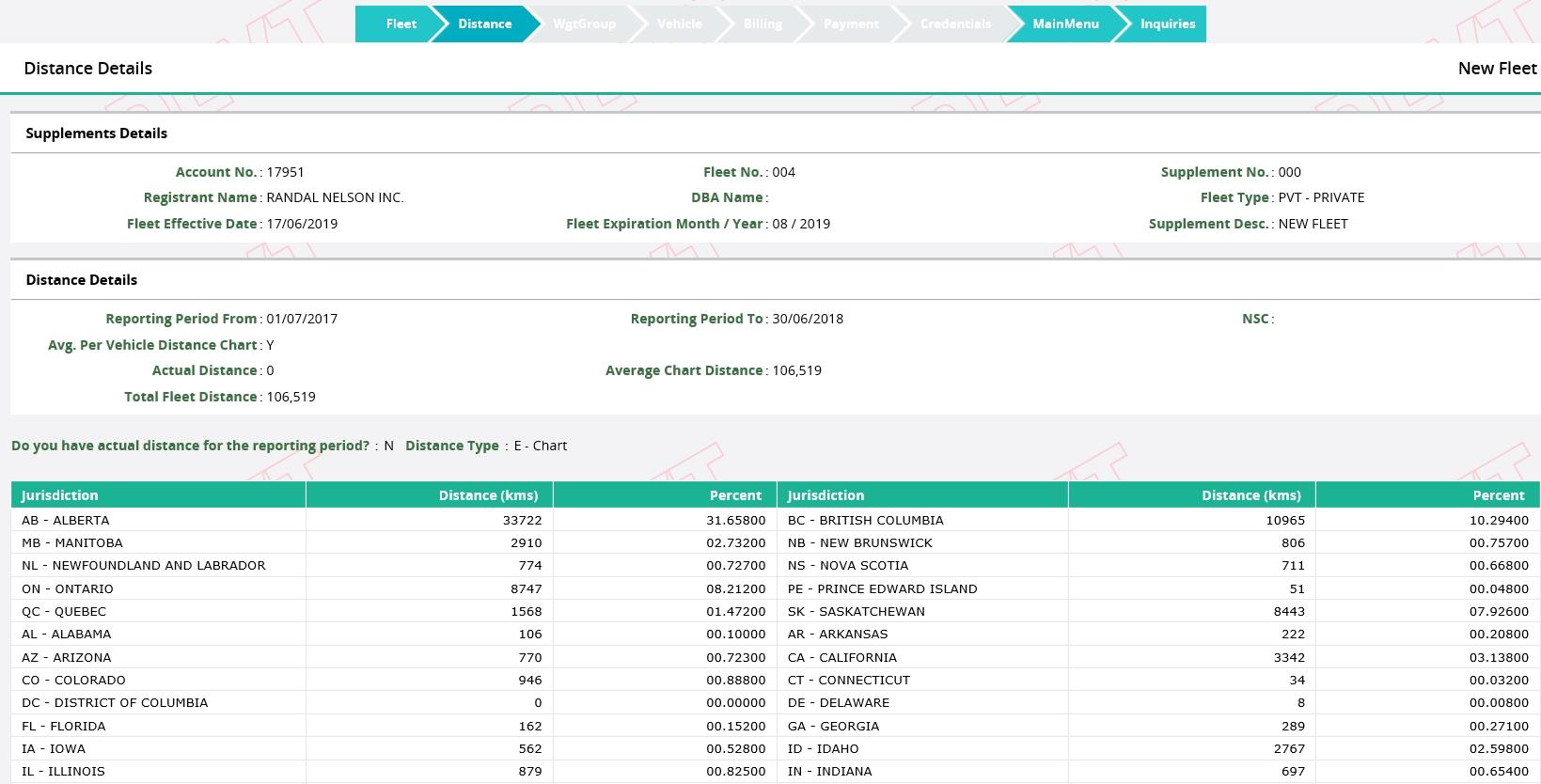Click the left Percent column header
The image size is (1541, 784).
pos(665,495)
